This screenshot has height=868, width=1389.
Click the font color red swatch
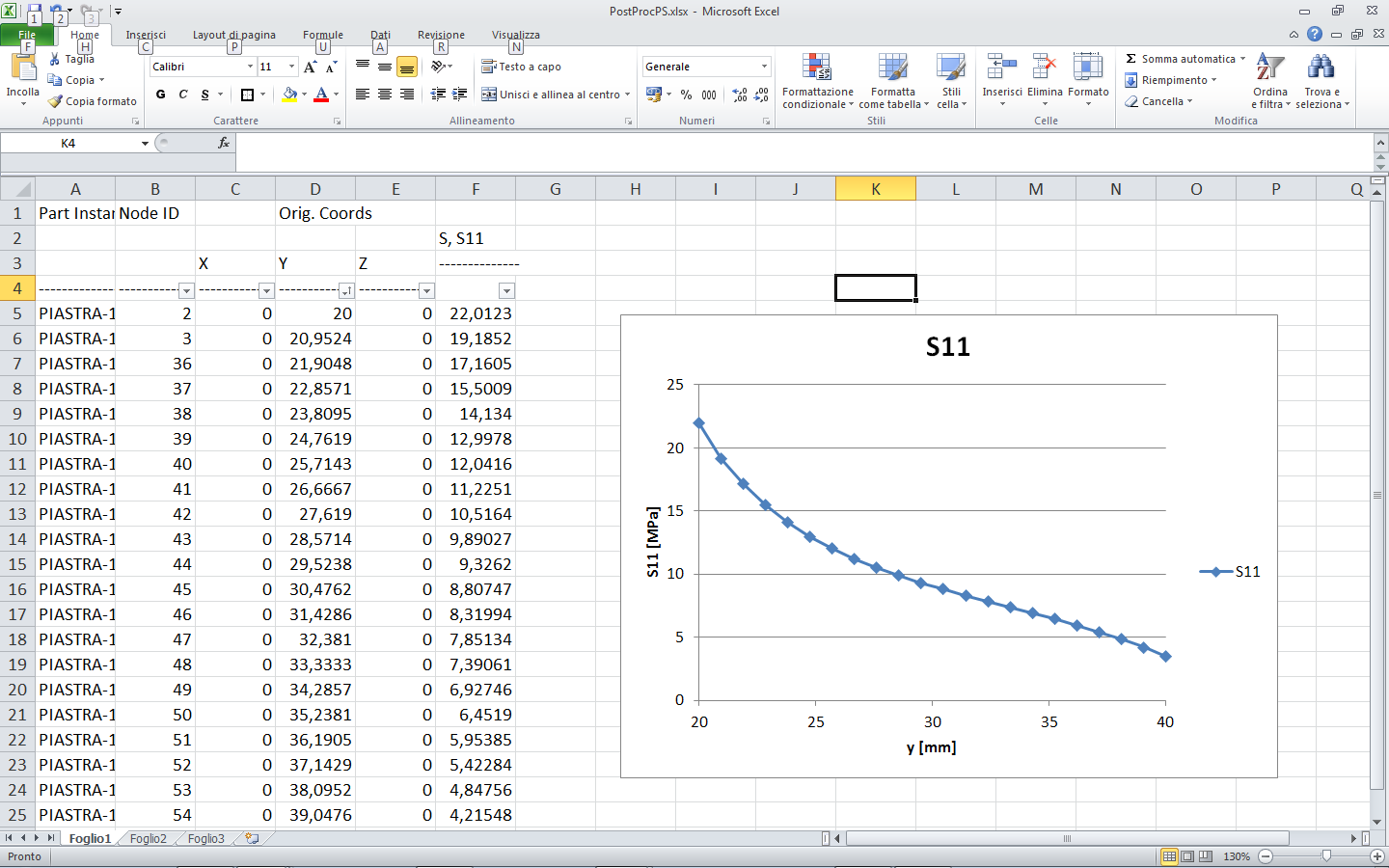click(x=321, y=95)
